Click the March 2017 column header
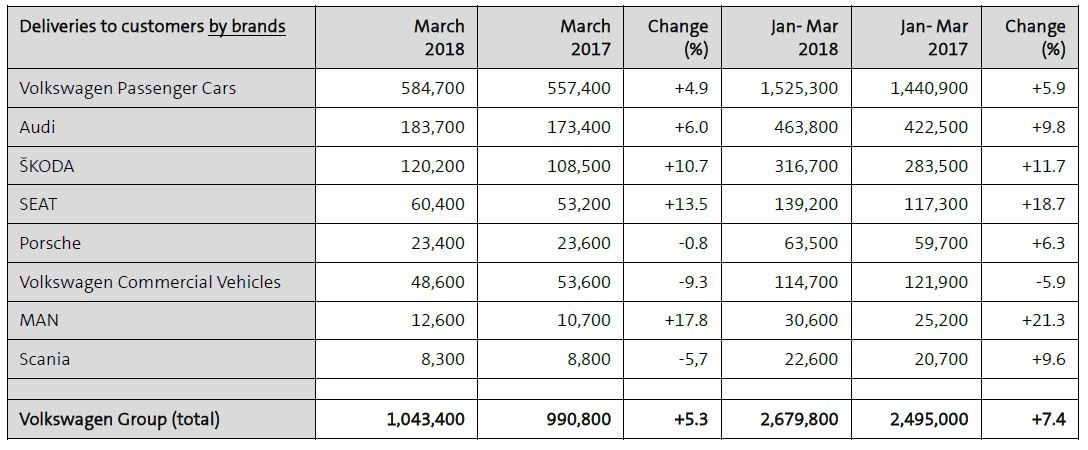This screenshot has width=1088, height=450. (585, 37)
